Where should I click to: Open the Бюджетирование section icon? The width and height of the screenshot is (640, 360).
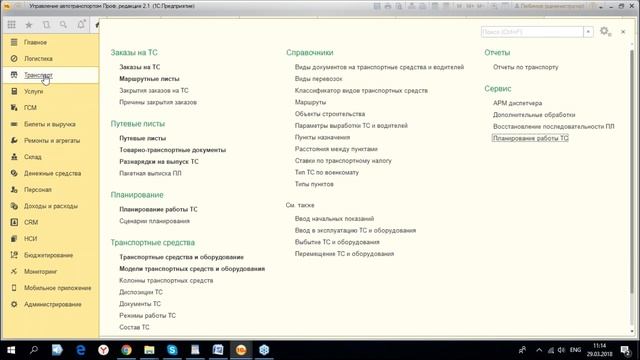click(14, 255)
